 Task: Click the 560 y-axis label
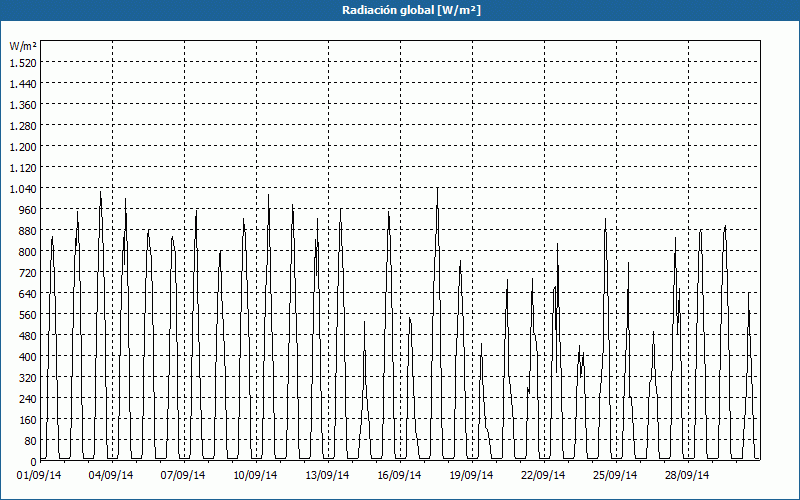click(x=28, y=315)
